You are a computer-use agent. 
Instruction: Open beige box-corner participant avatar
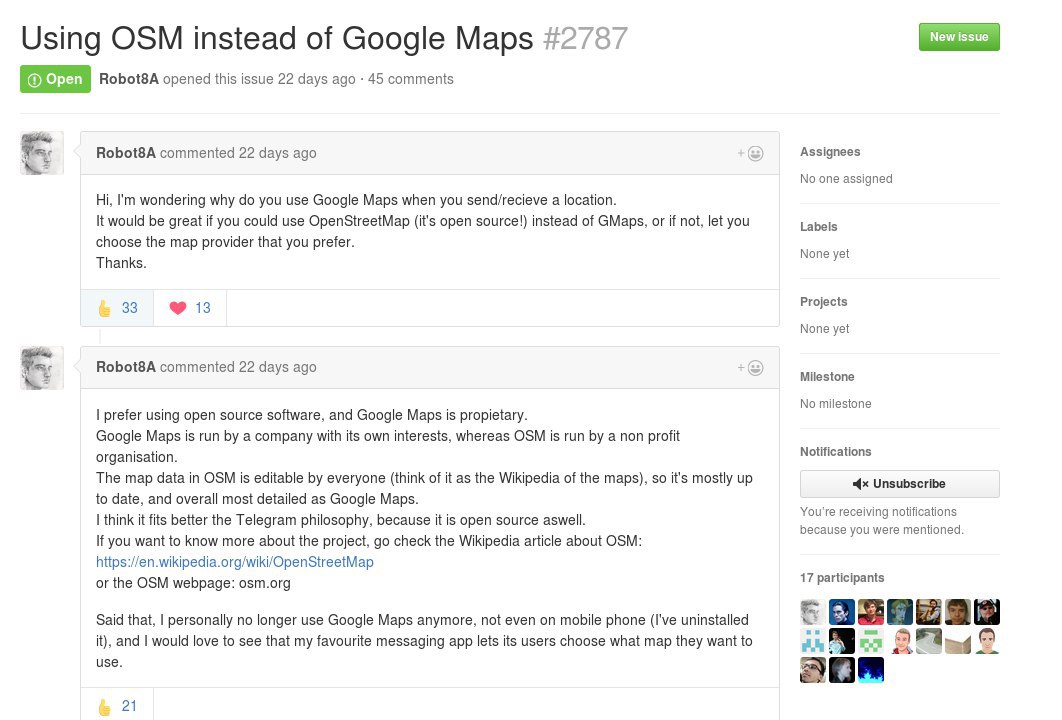coord(958,641)
